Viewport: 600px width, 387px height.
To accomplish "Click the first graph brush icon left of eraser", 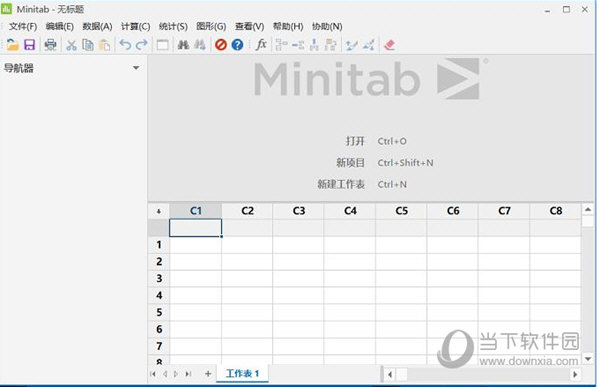I will pos(351,45).
